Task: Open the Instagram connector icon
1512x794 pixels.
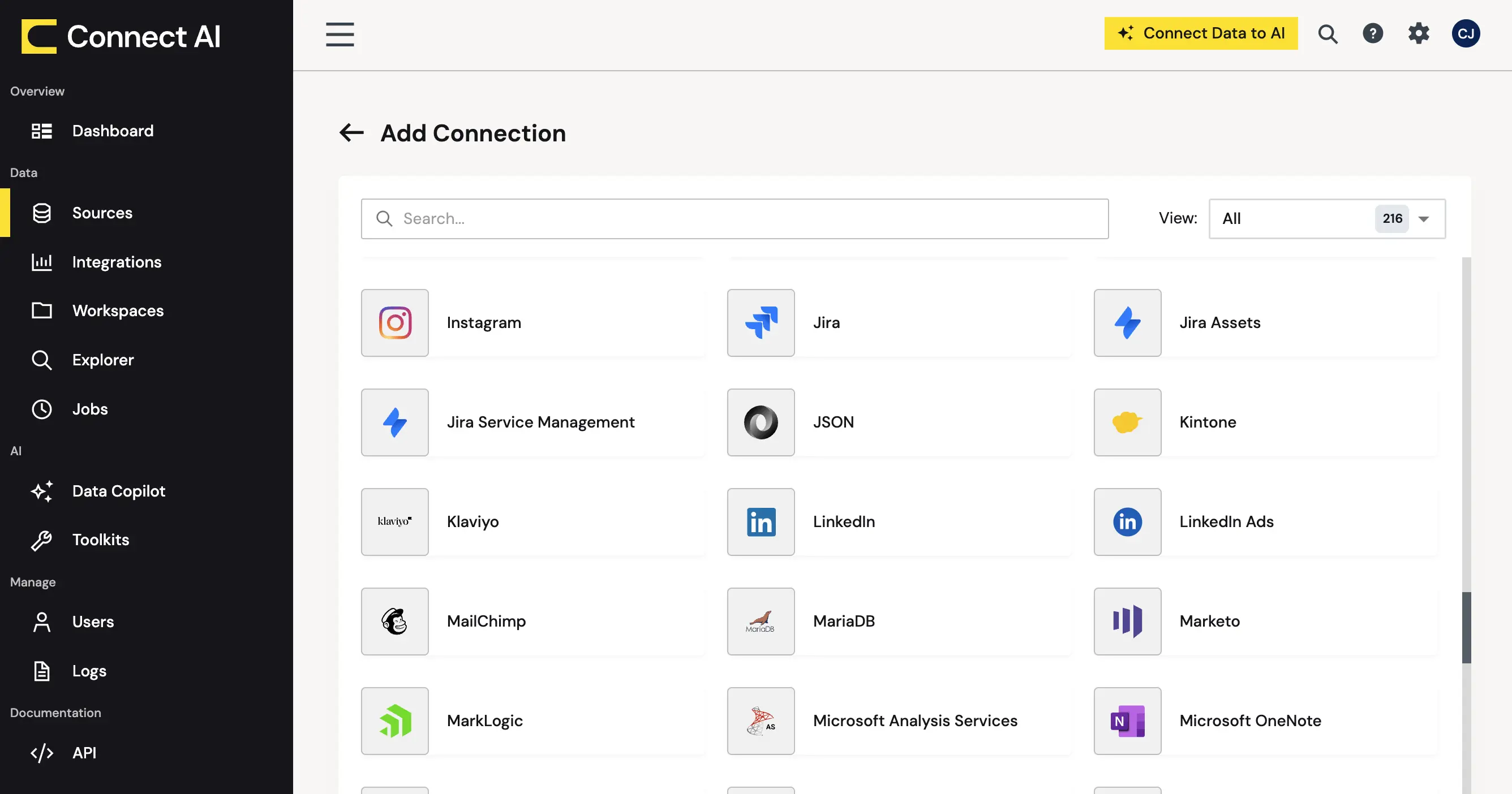Action: coord(394,322)
